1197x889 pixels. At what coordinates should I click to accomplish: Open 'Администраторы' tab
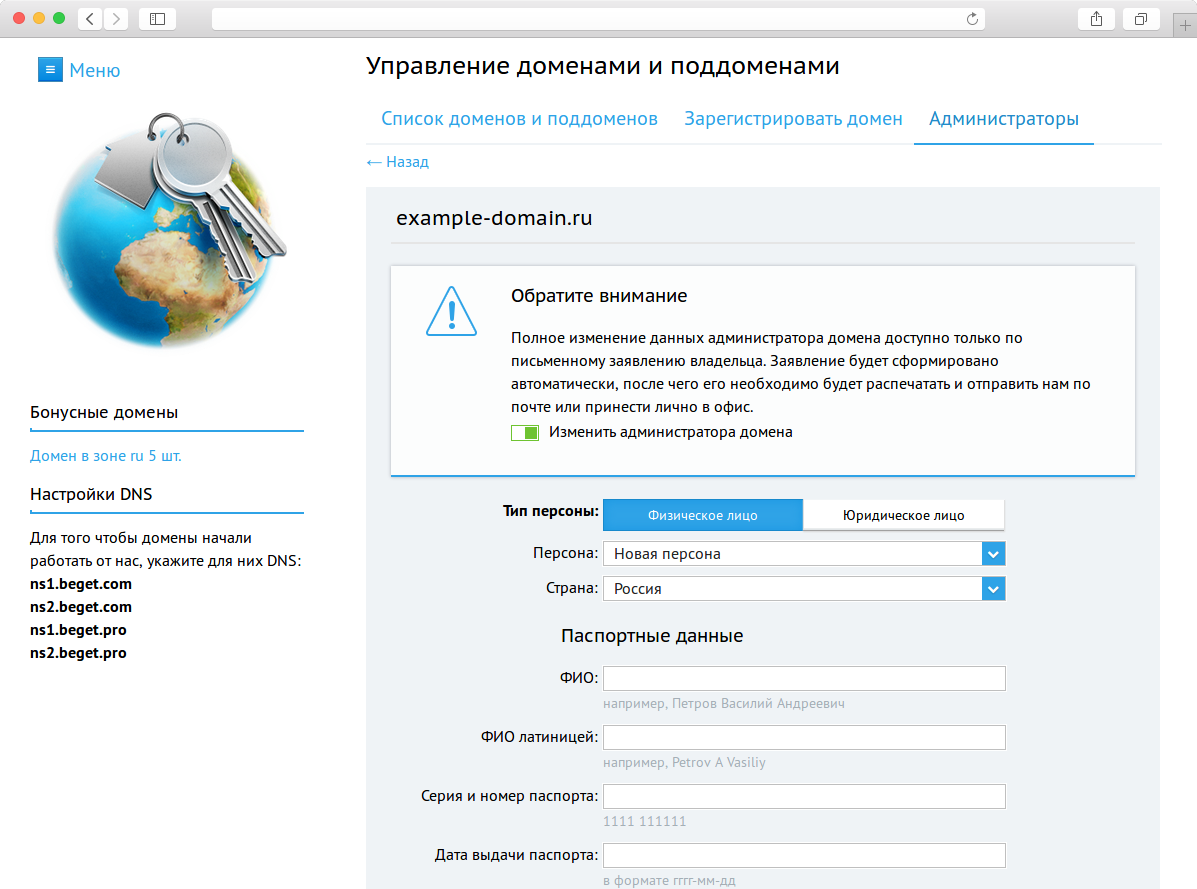(x=1004, y=119)
